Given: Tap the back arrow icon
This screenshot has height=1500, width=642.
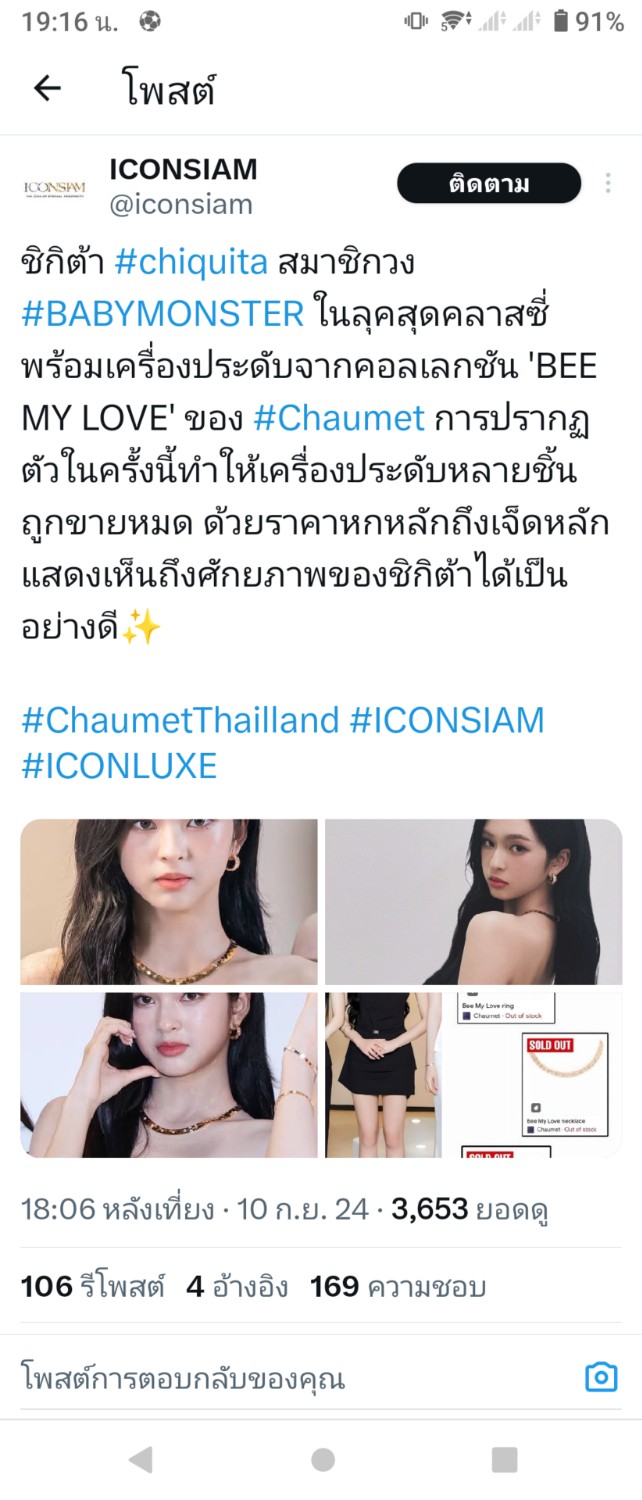Looking at the screenshot, I should click(x=47, y=89).
